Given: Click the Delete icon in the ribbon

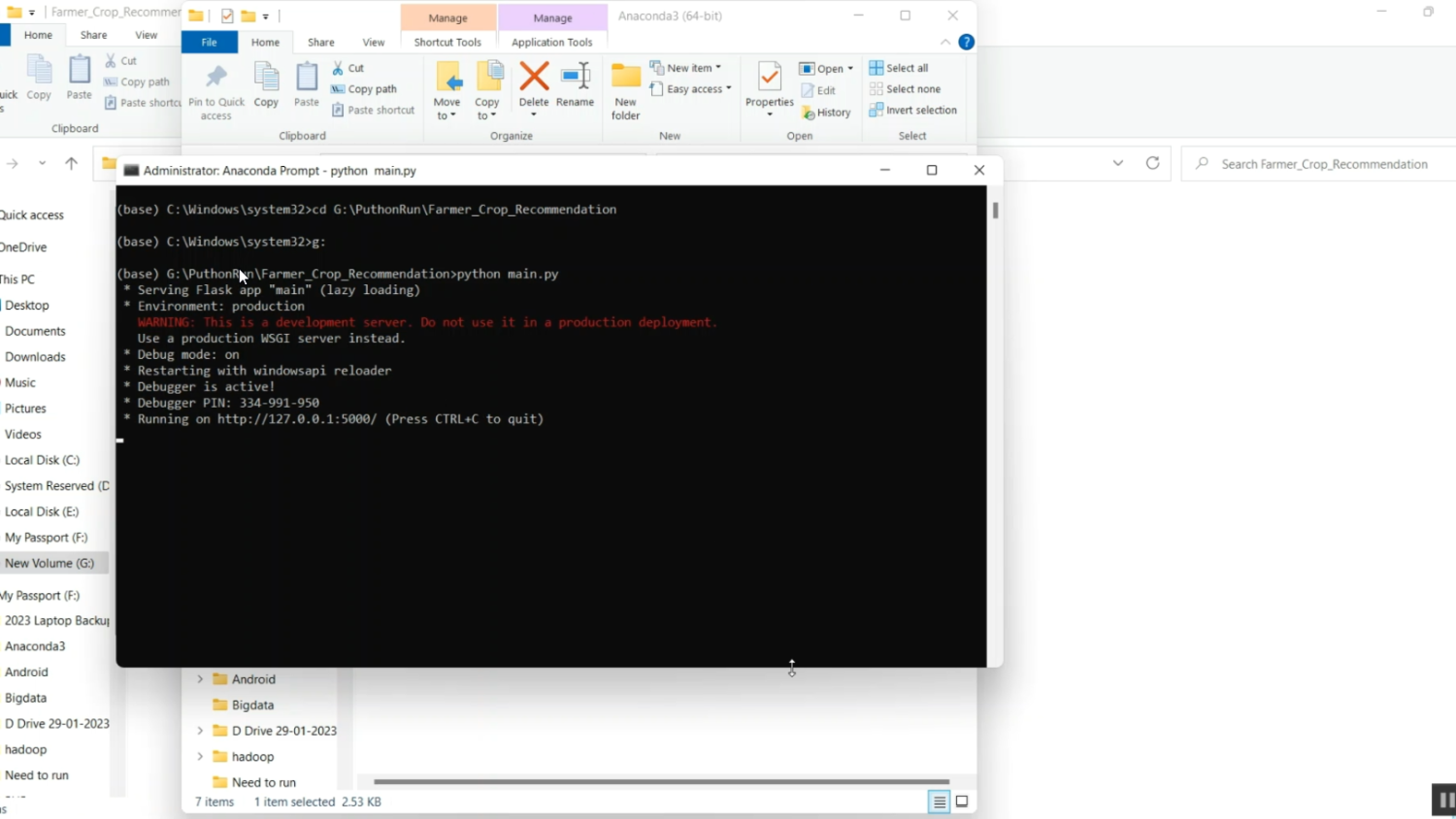Looking at the screenshot, I should [x=533, y=78].
